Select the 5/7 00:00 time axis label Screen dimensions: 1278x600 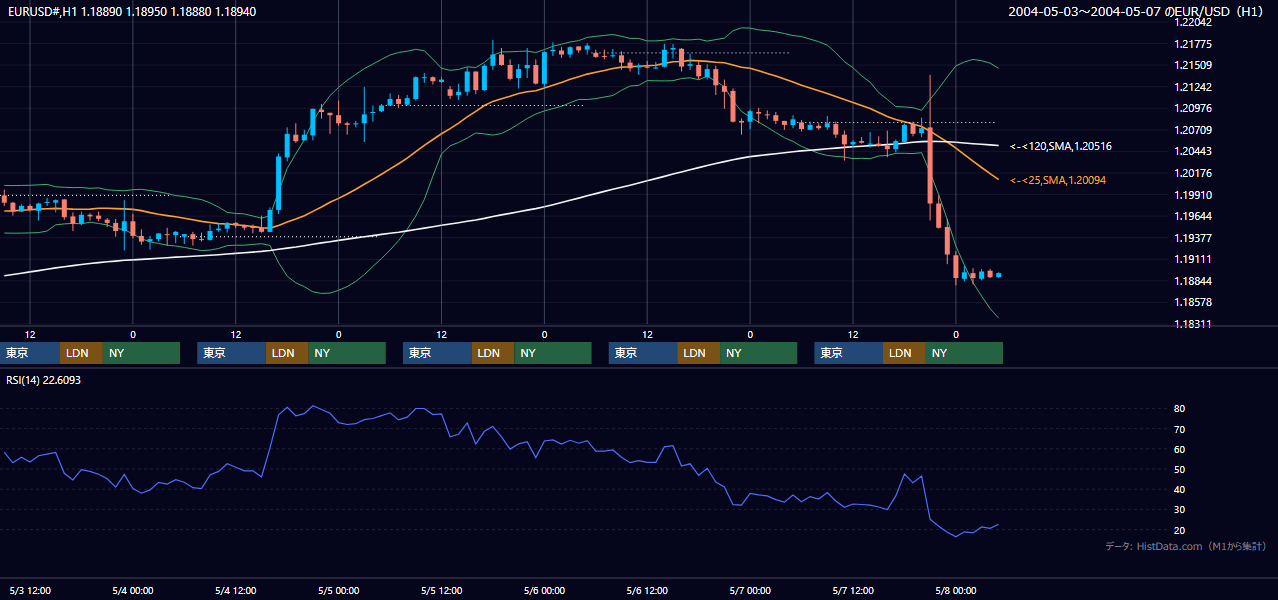pyautogui.click(x=751, y=590)
